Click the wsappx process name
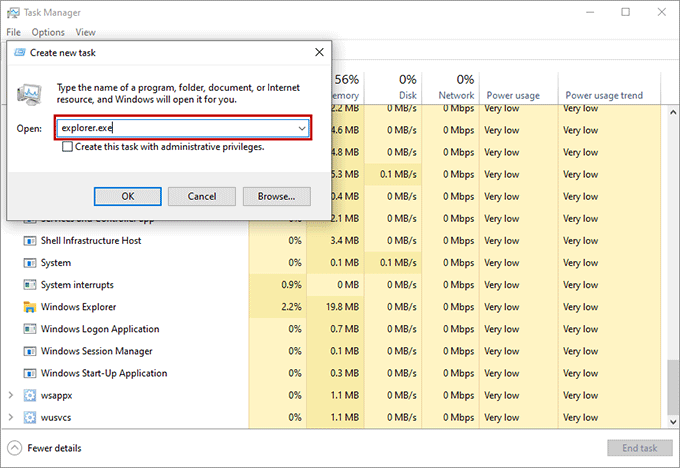The image size is (680, 468). click(x=56, y=396)
